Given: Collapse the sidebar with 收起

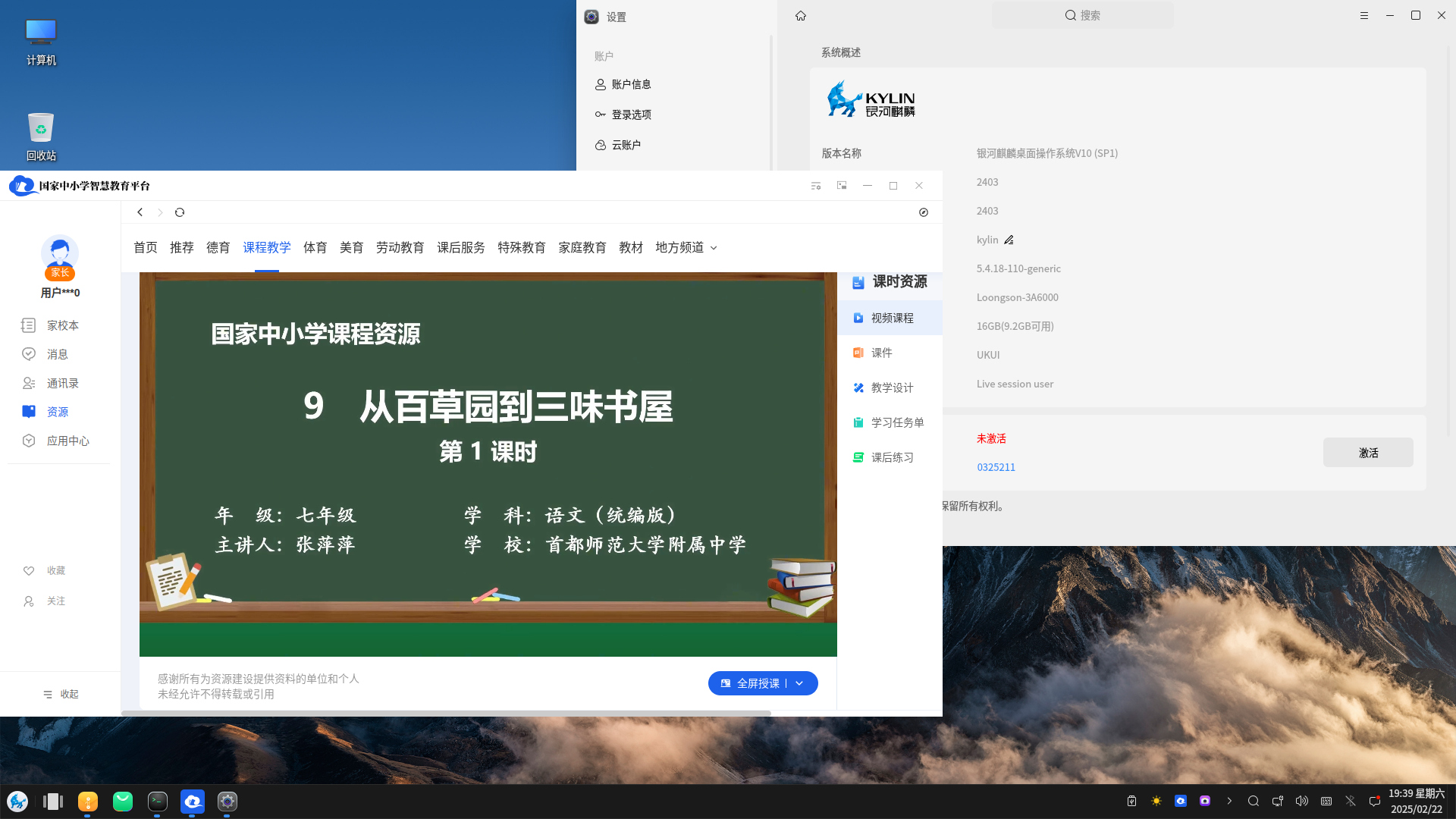Looking at the screenshot, I should [61, 694].
